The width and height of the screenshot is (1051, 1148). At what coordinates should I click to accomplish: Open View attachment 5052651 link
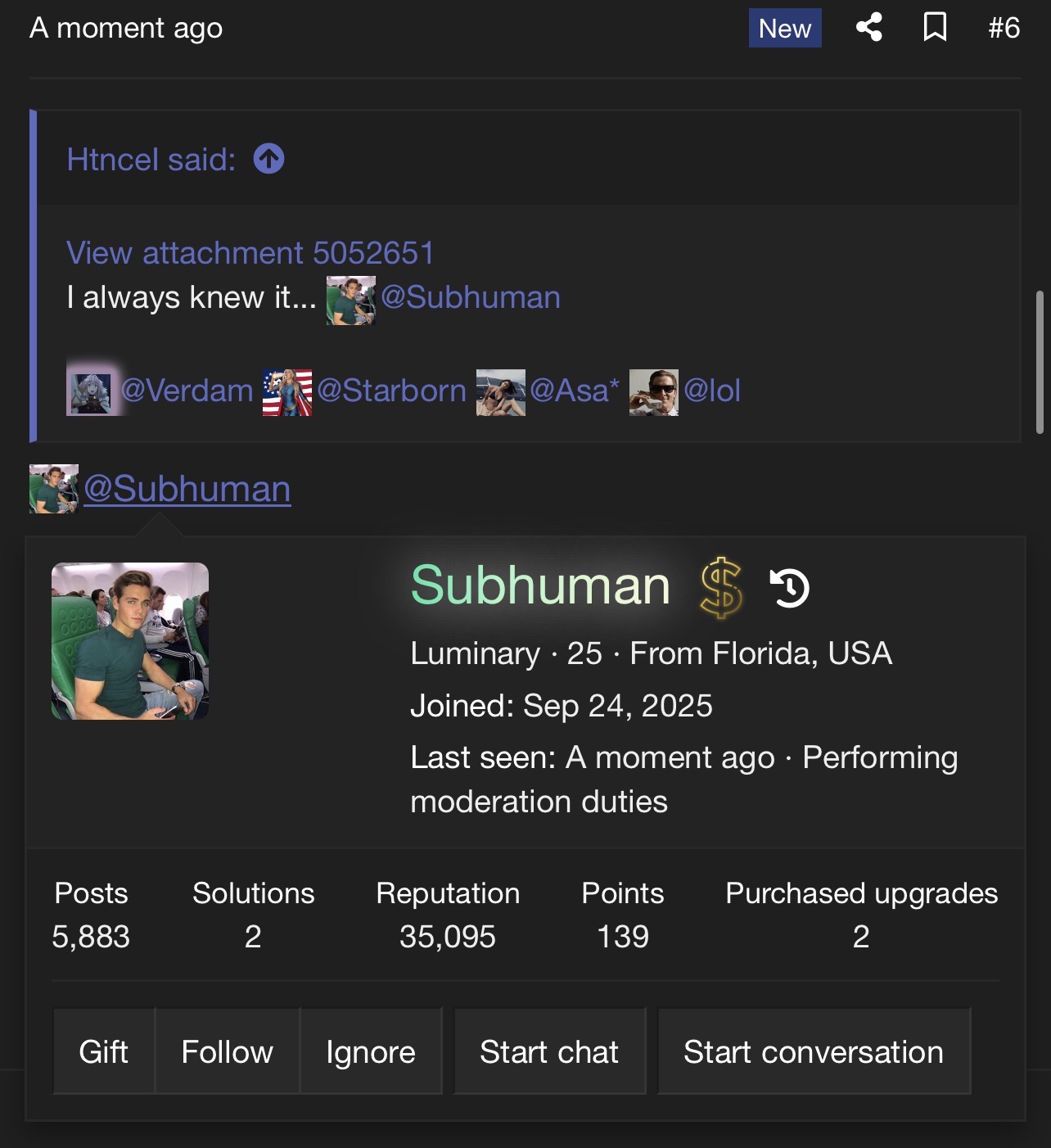(x=250, y=253)
